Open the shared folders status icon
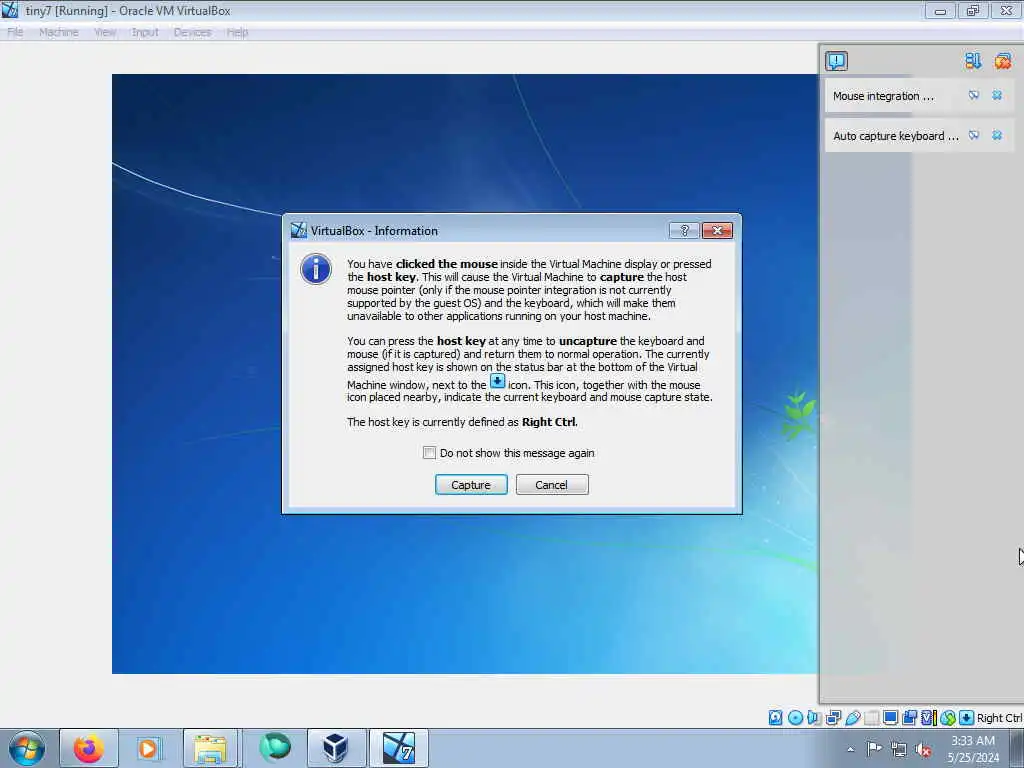This screenshot has width=1024, height=768. 871,718
